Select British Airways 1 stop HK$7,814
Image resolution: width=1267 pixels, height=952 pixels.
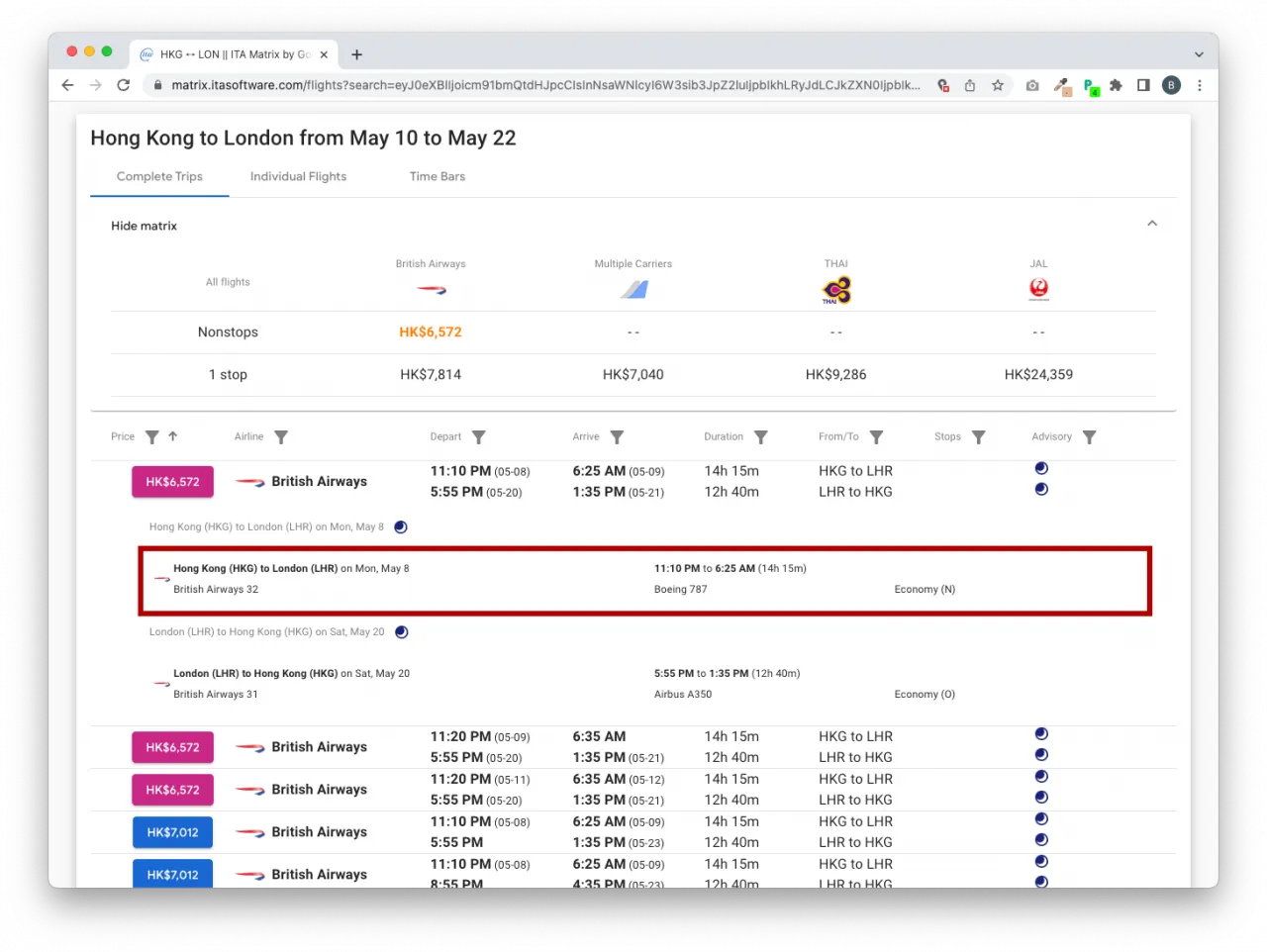(x=431, y=375)
